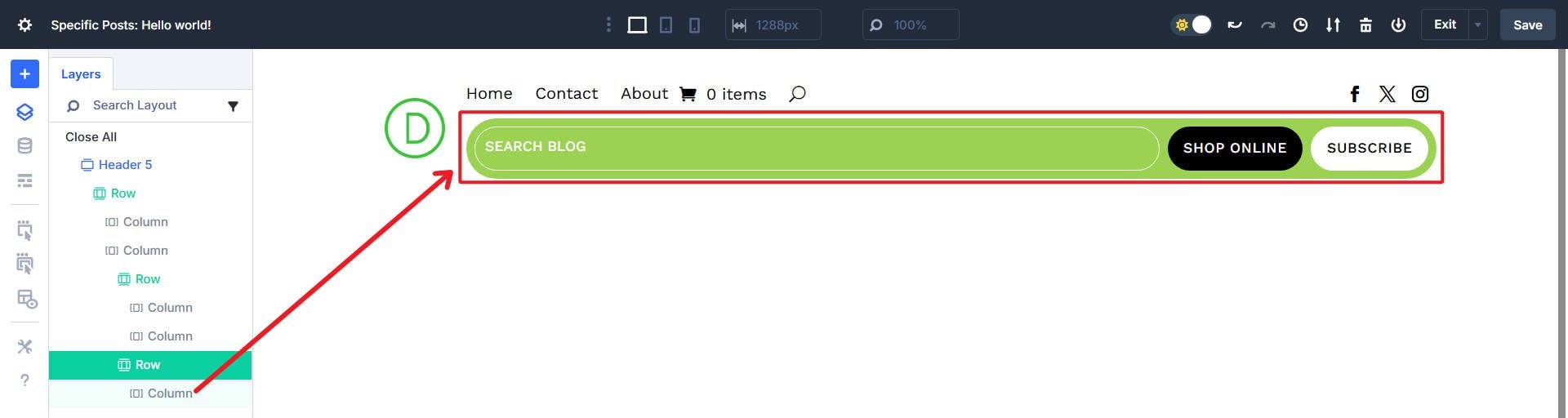The height and width of the screenshot is (418, 1568).
Task: Select Header 5 in layers tree
Action: (125, 165)
